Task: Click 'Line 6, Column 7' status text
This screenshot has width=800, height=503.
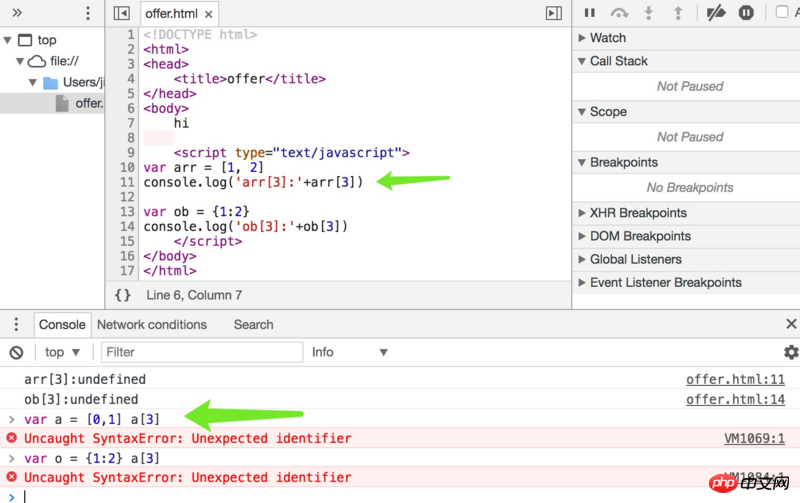Action: pos(194,295)
